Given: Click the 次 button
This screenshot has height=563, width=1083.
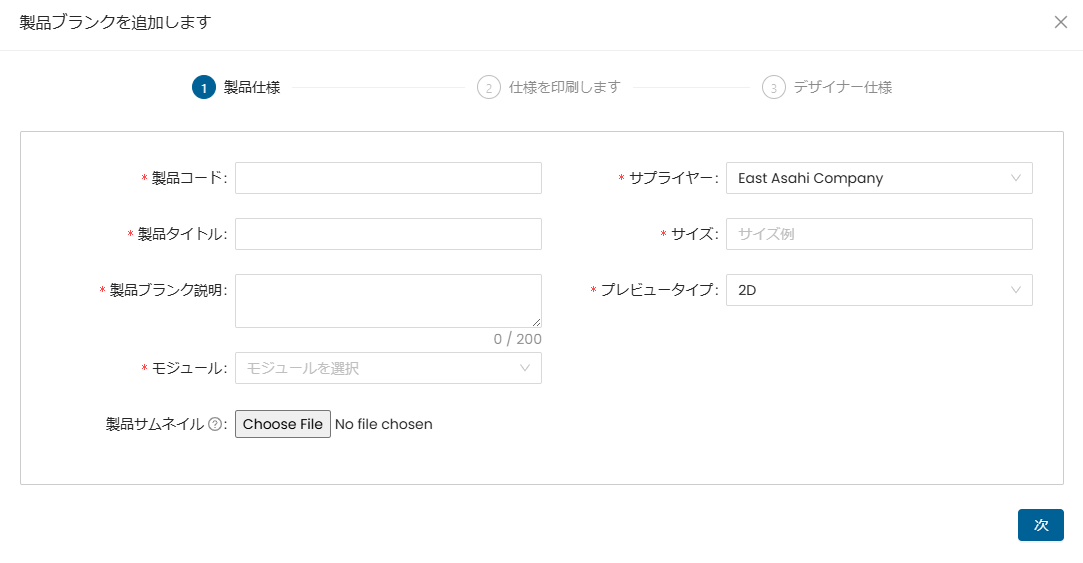Looking at the screenshot, I should (x=1040, y=525).
